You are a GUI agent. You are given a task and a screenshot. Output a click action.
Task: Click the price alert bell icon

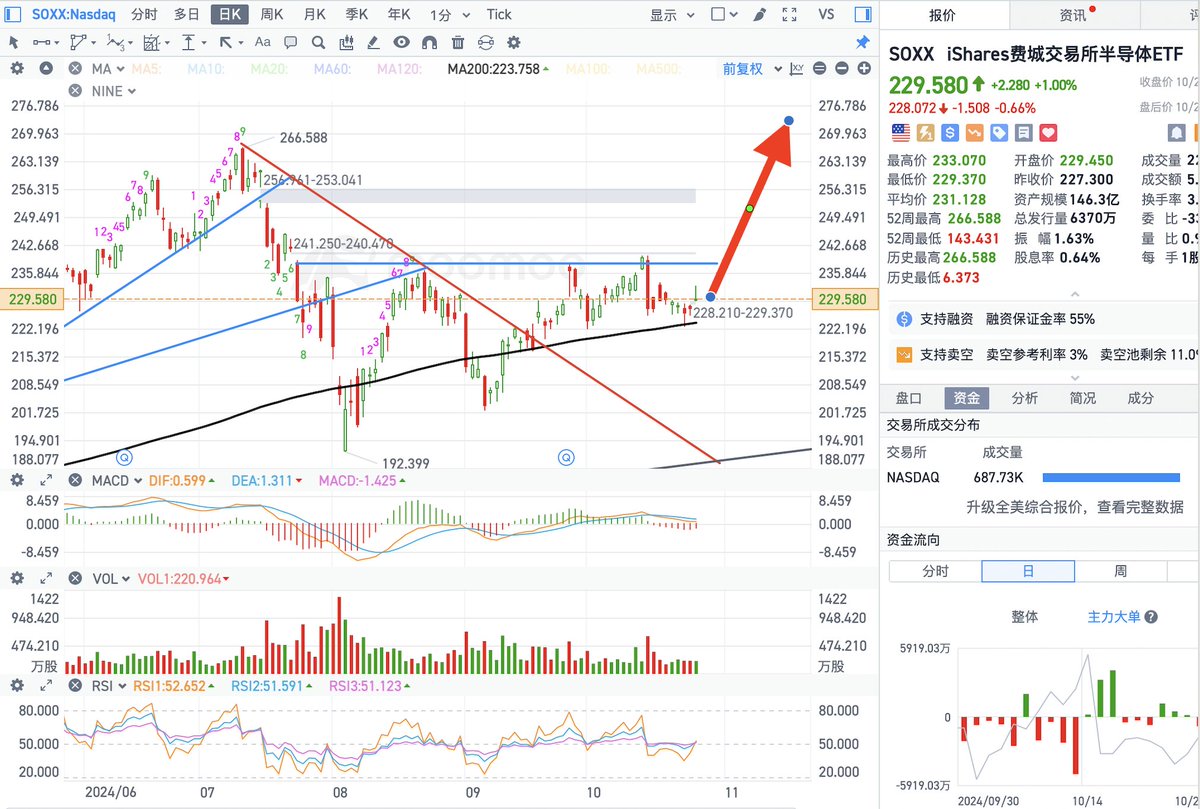(1175, 132)
